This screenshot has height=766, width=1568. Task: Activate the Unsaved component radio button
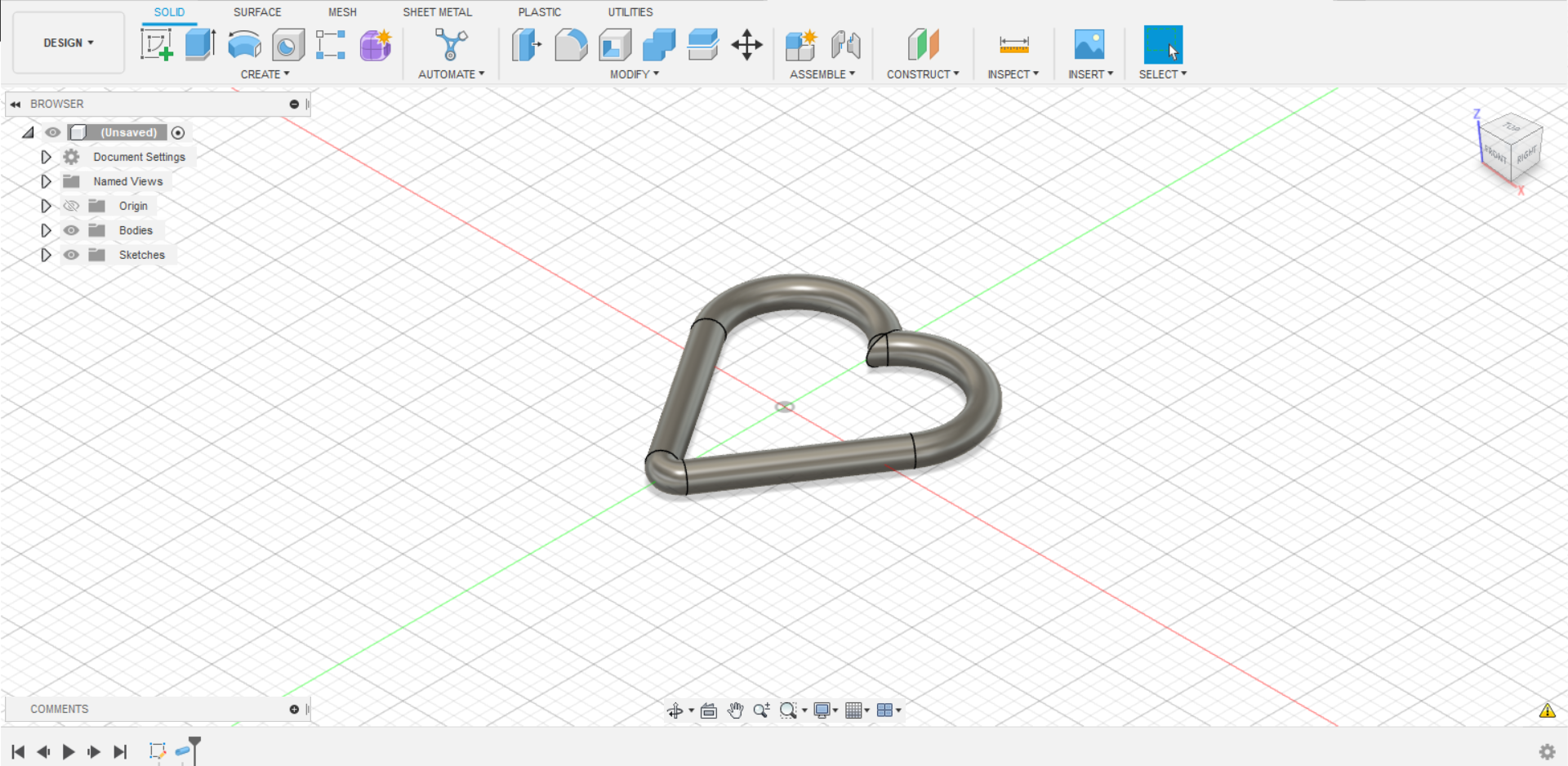[x=178, y=132]
